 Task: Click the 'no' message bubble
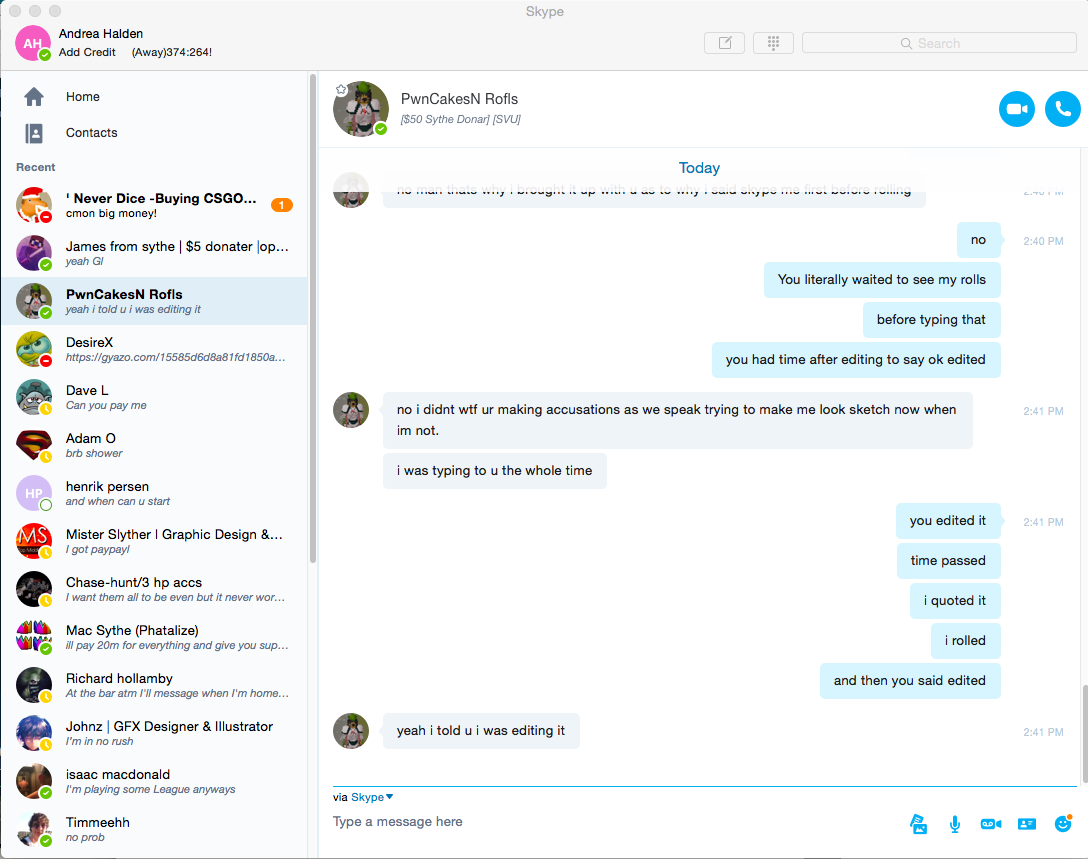pyautogui.click(x=978, y=240)
